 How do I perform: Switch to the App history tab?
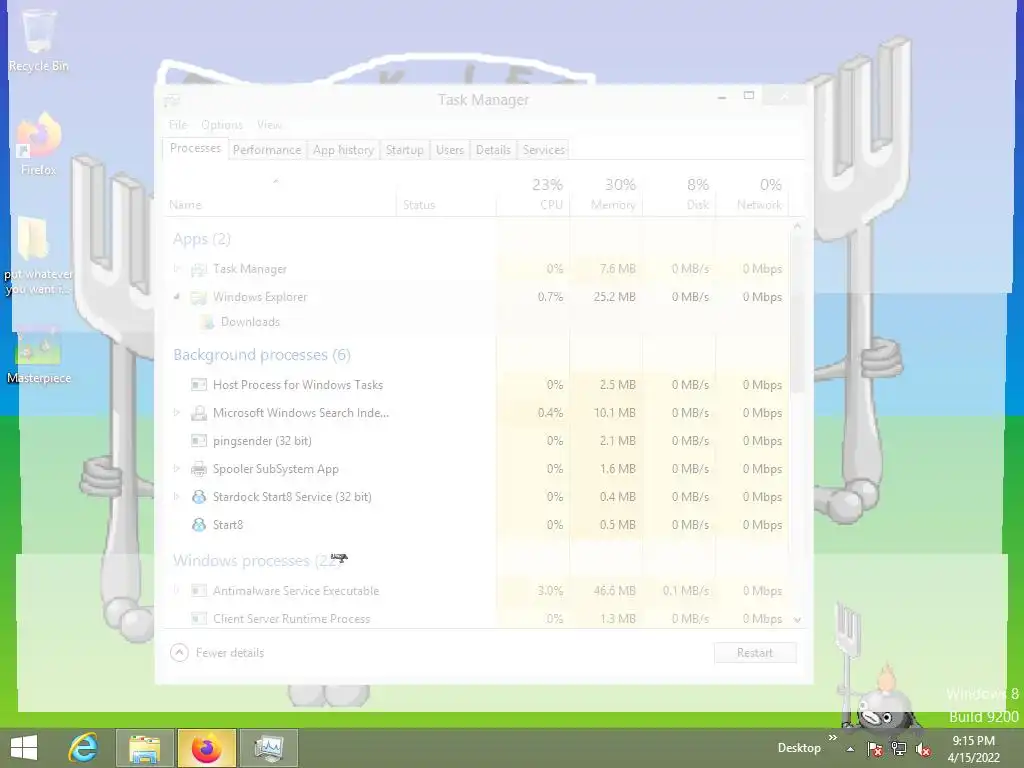[x=344, y=150]
